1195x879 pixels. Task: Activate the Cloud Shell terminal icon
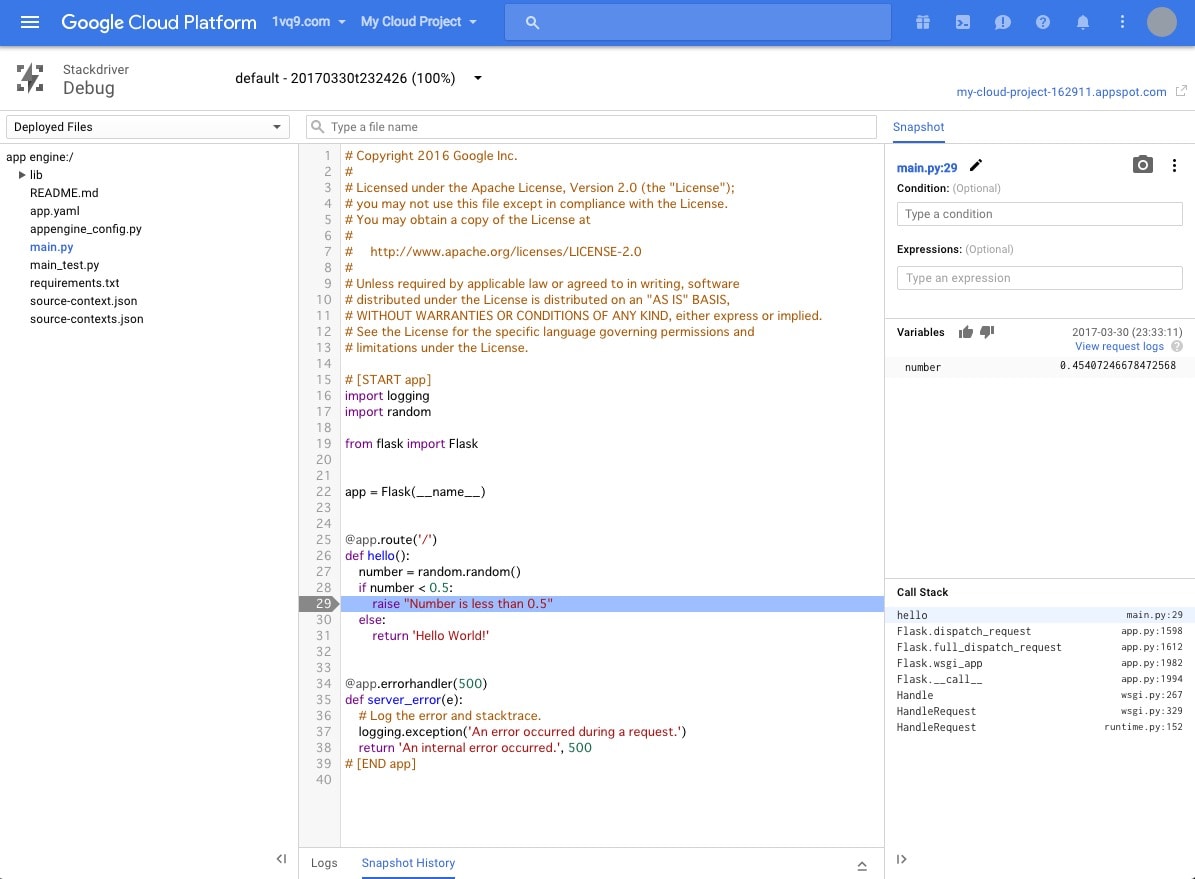[963, 22]
